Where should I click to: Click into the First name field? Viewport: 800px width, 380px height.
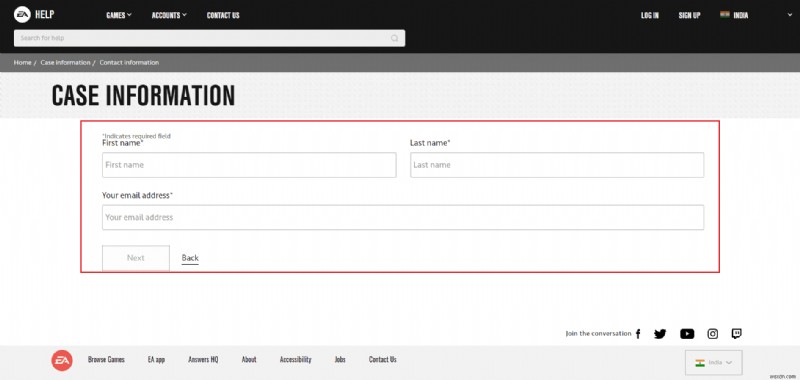point(249,165)
